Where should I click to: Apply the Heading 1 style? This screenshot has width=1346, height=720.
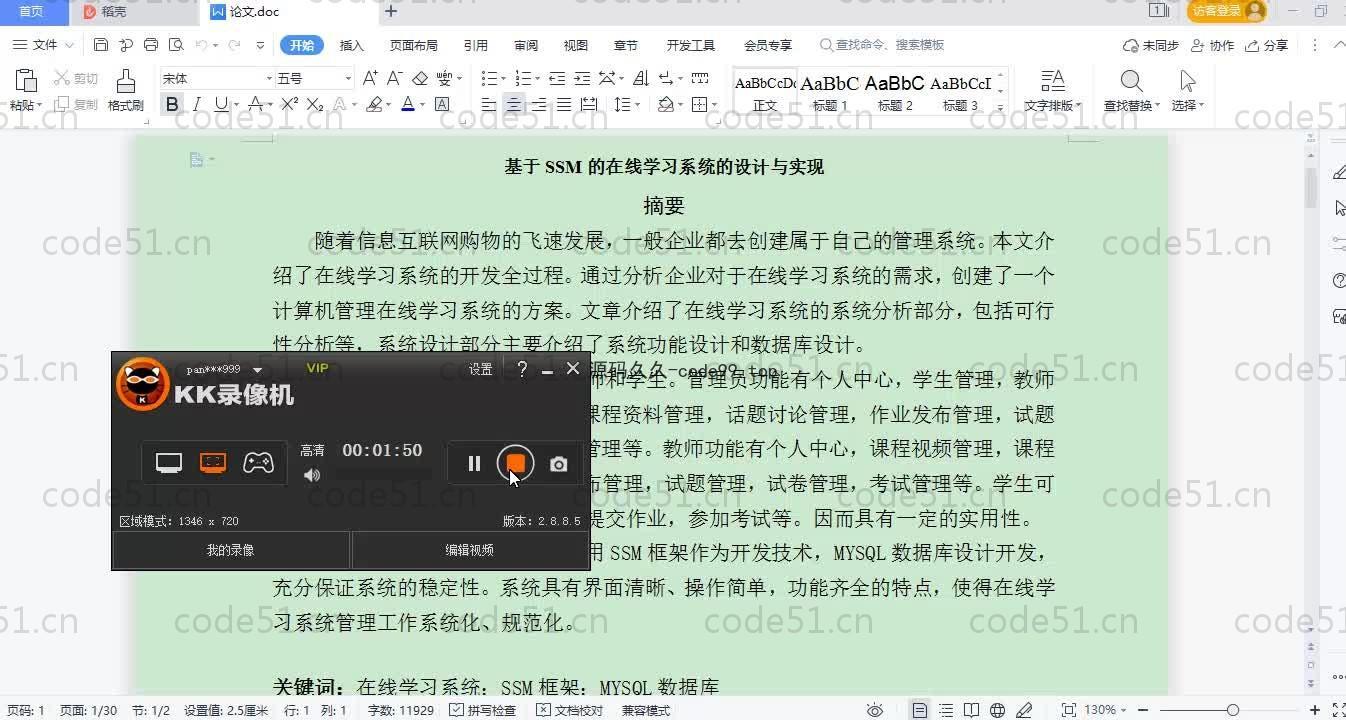[830, 90]
